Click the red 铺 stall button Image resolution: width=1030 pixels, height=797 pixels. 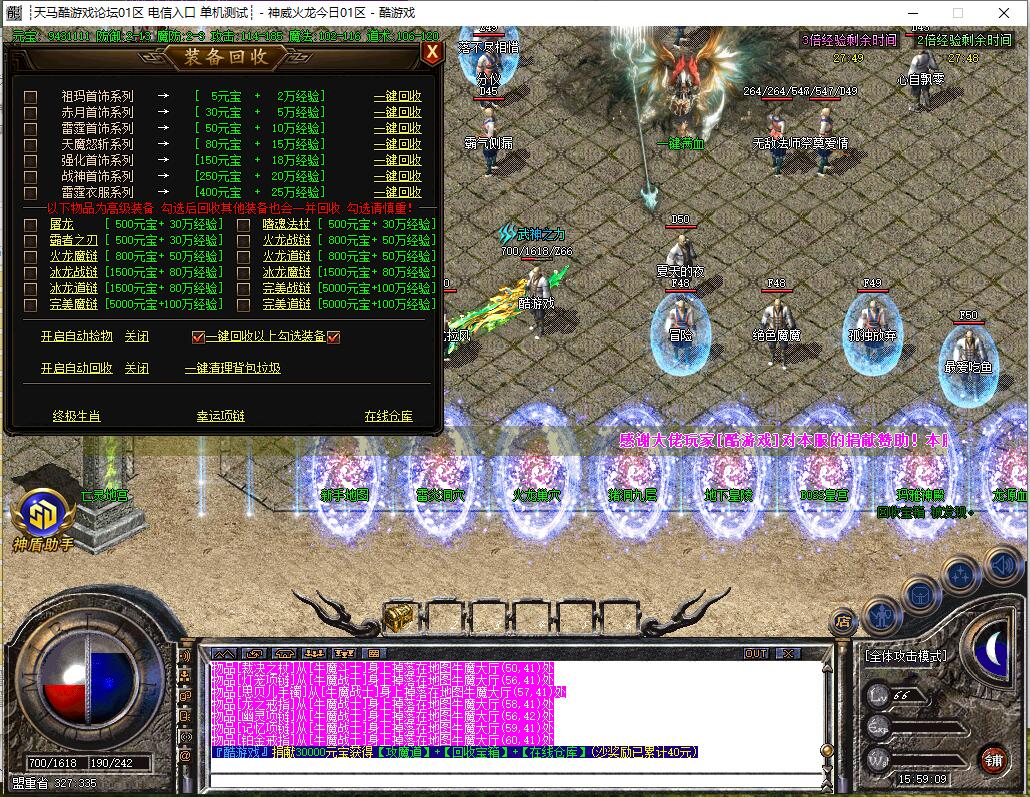993,759
